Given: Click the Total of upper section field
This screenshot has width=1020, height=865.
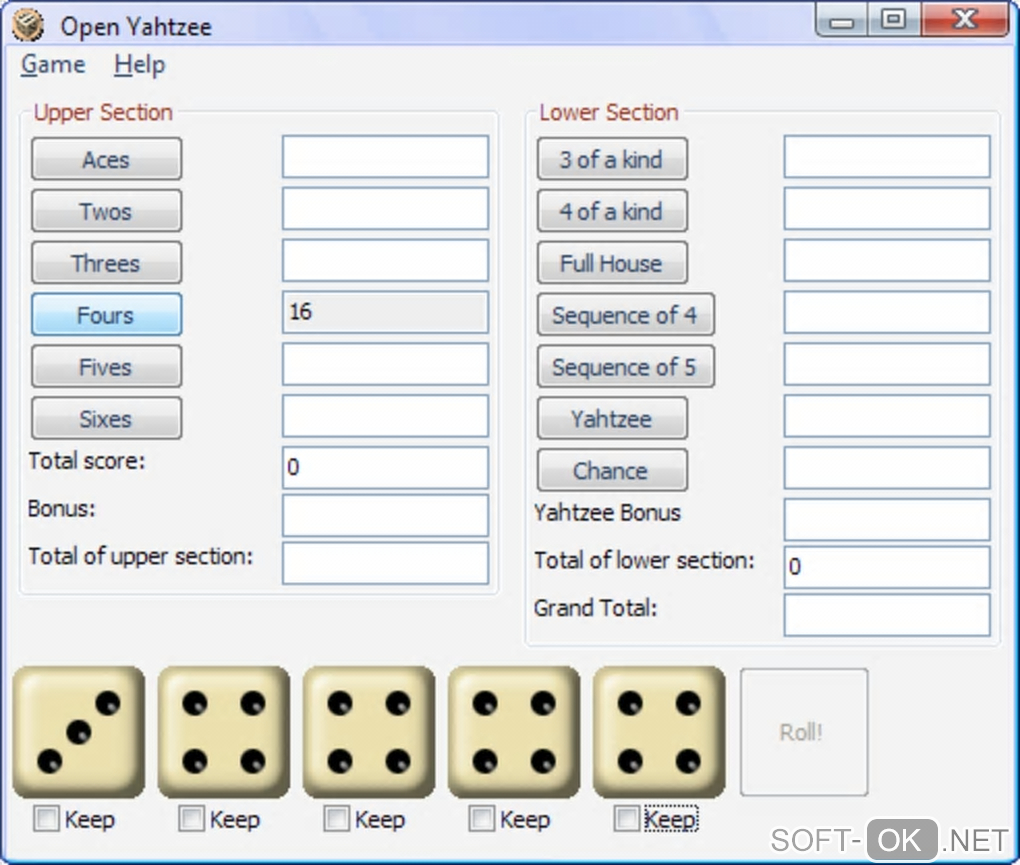Looking at the screenshot, I should 385,563.
